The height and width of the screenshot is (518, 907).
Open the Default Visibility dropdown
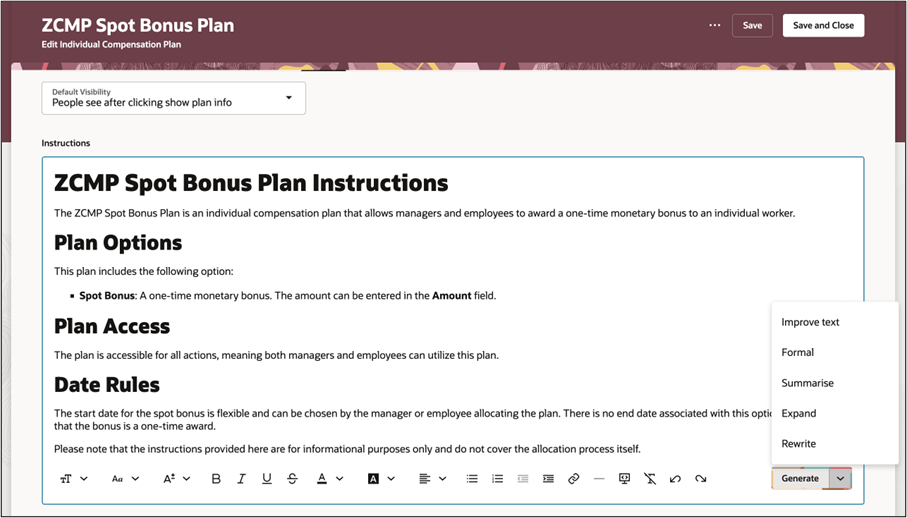pyautogui.click(x=173, y=98)
